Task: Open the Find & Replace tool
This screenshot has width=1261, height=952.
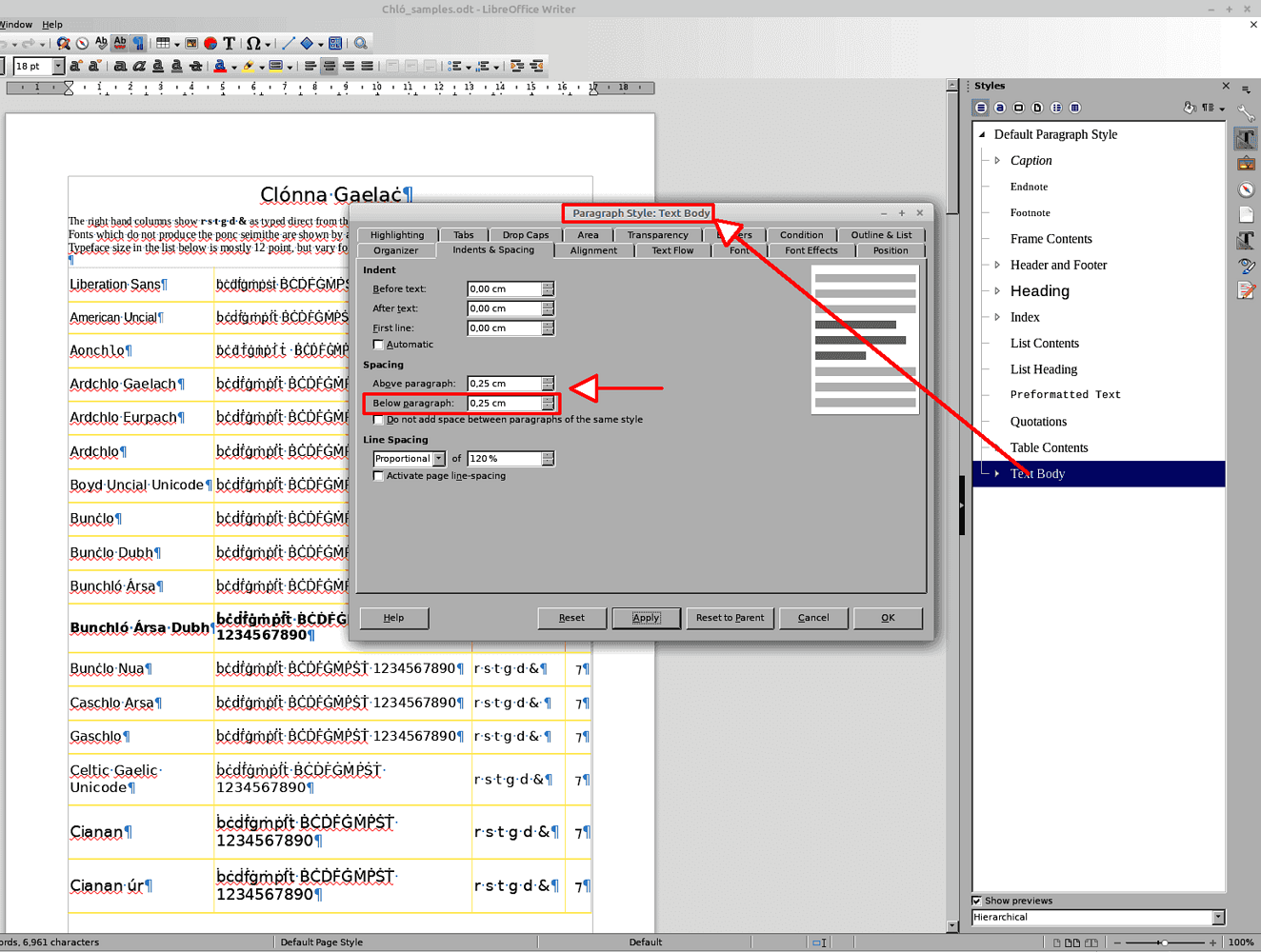Action: [63, 43]
